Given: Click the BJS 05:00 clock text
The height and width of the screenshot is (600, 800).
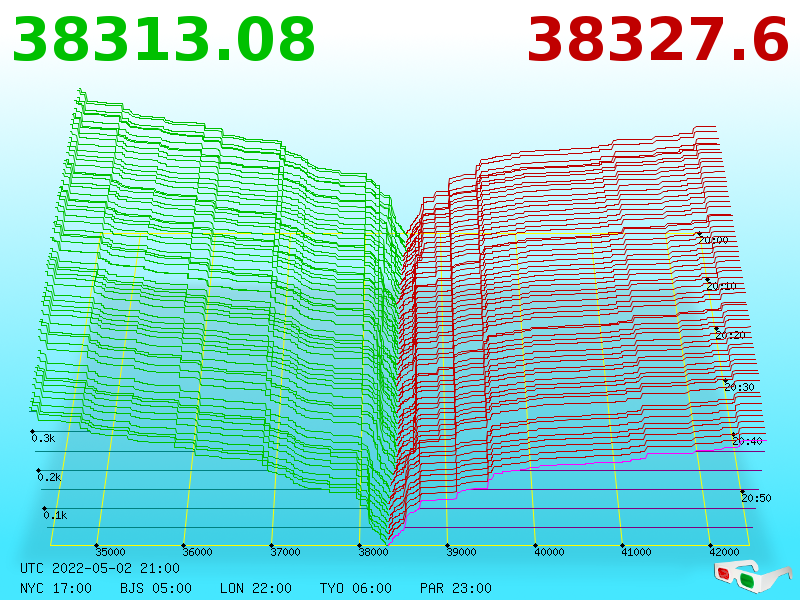Looking at the screenshot, I should pos(156,588).
